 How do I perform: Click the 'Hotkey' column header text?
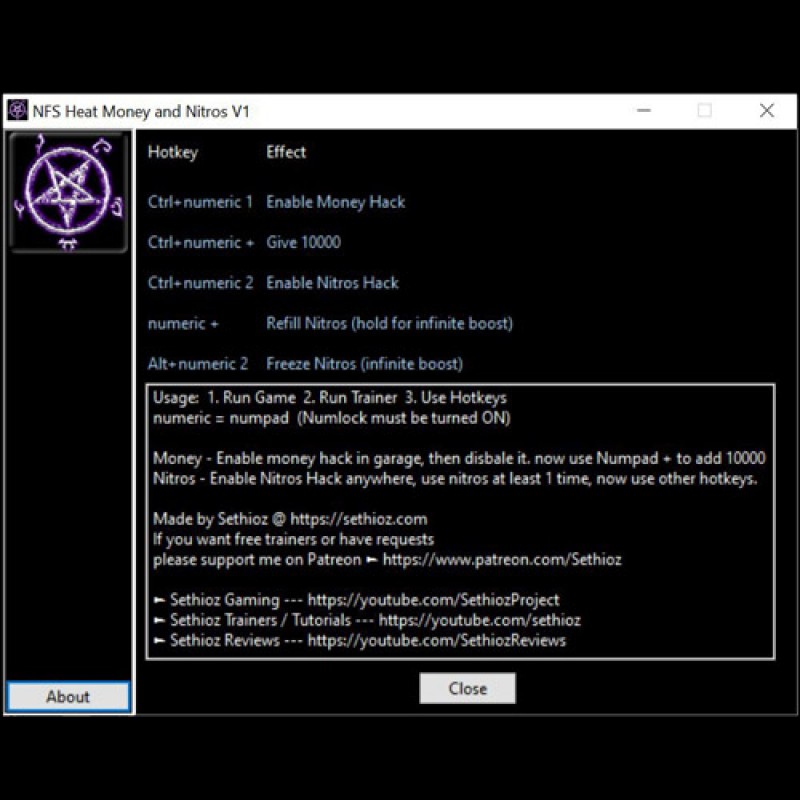pos(173,152)
